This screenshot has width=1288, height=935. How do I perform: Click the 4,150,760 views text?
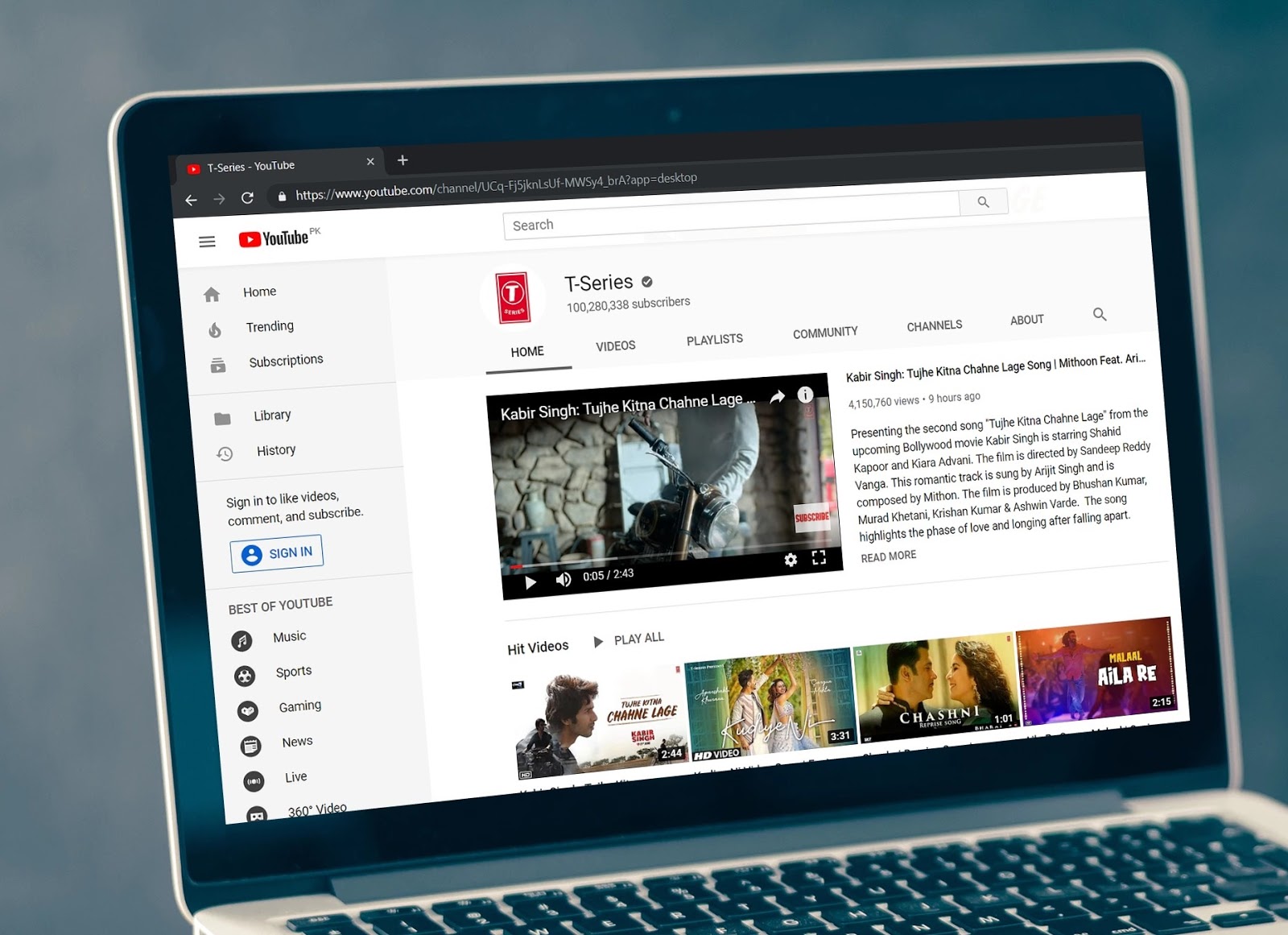[x=883, y=401]
